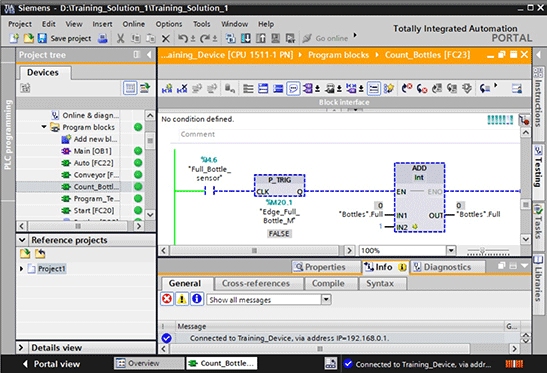Click the Count_Bottle... editor taskbar button
The width and height of the screenshot is (547, 373).
(222, 363)
